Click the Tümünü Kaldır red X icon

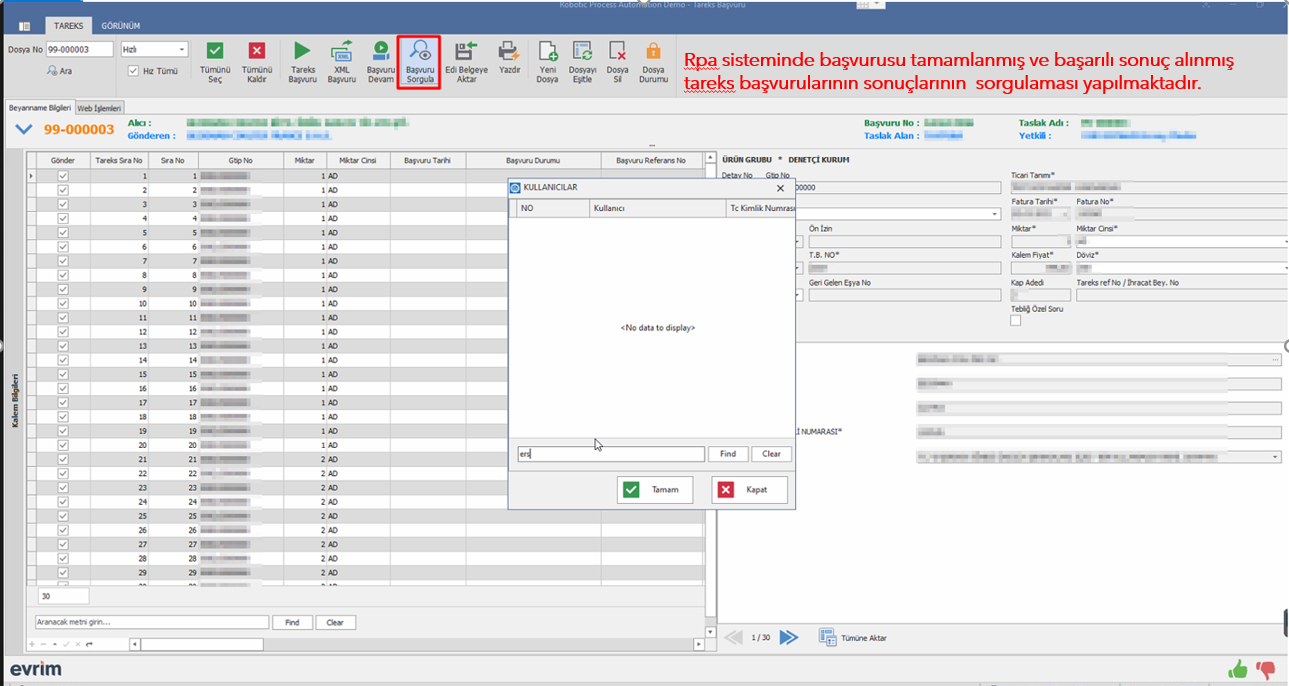(257, 51)
